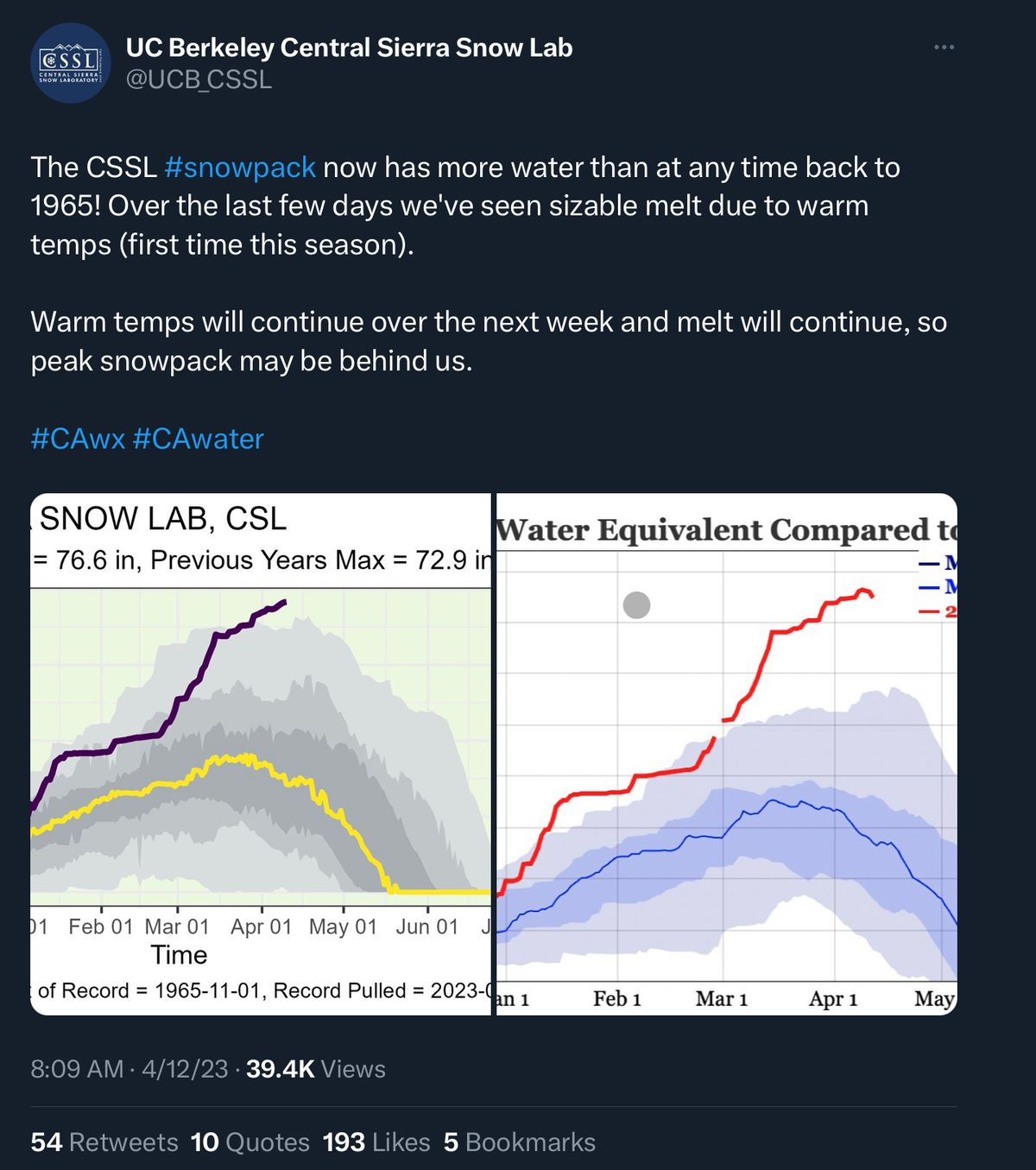The height and width of the screenshot is (1170, 1036).
Task: Follow the #snowpack hashtag
Action: point(239,167)
